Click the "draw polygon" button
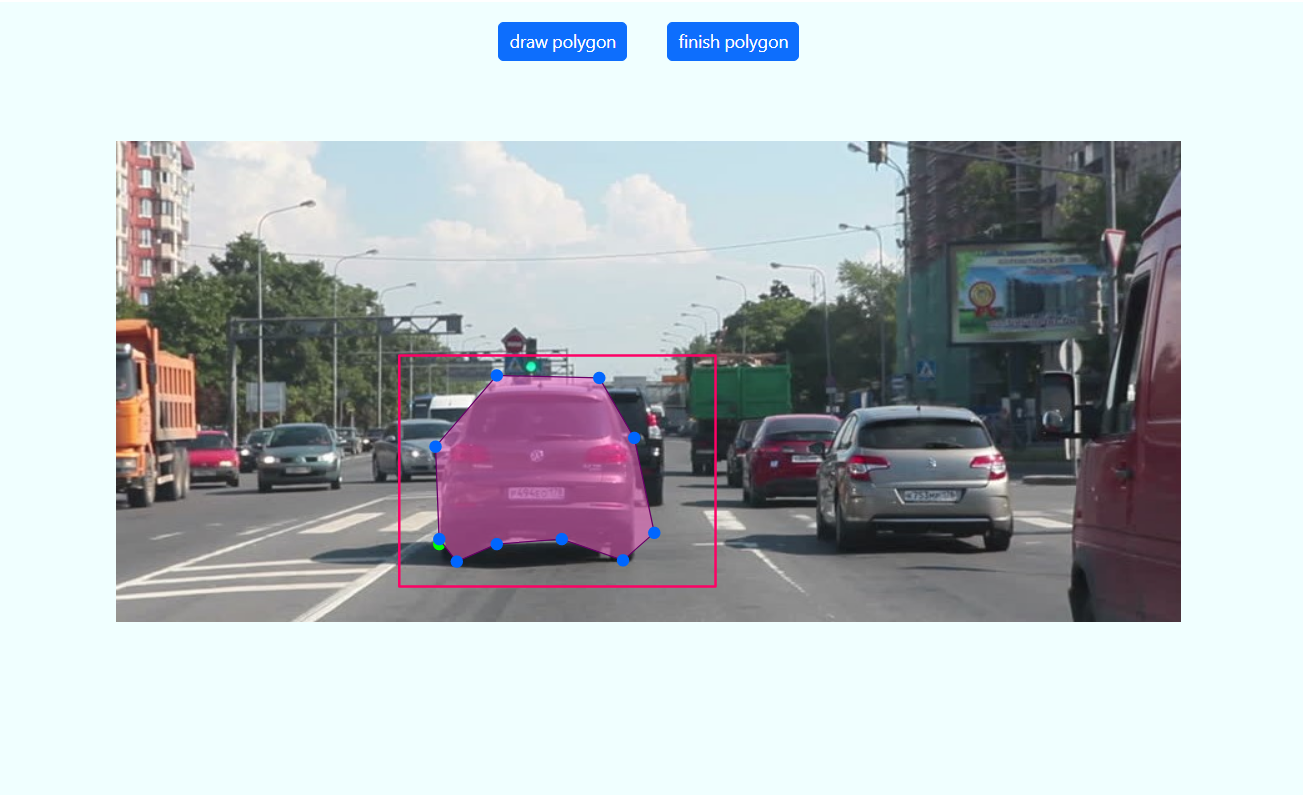Screen dimensions: 1303x795 562,42
